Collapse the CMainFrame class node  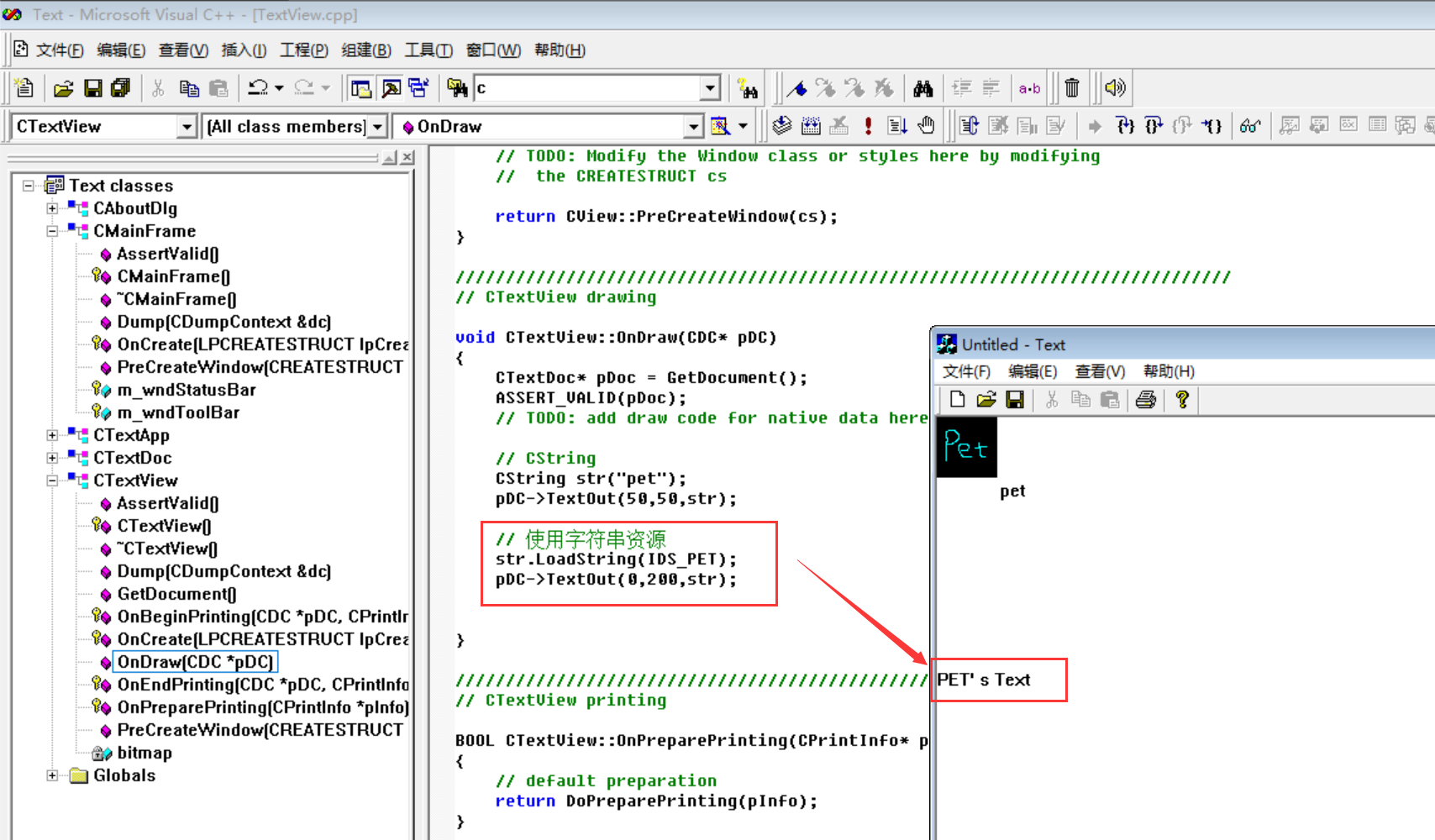pyautogui.click(x=52, y=231)
